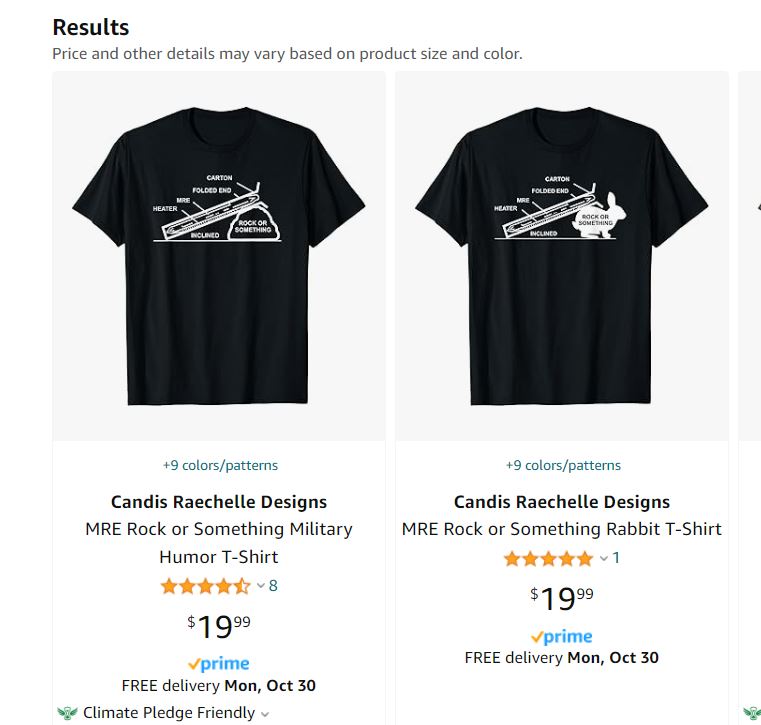Click the $19.99 price of Military Humor shirt

pos(218,626)
